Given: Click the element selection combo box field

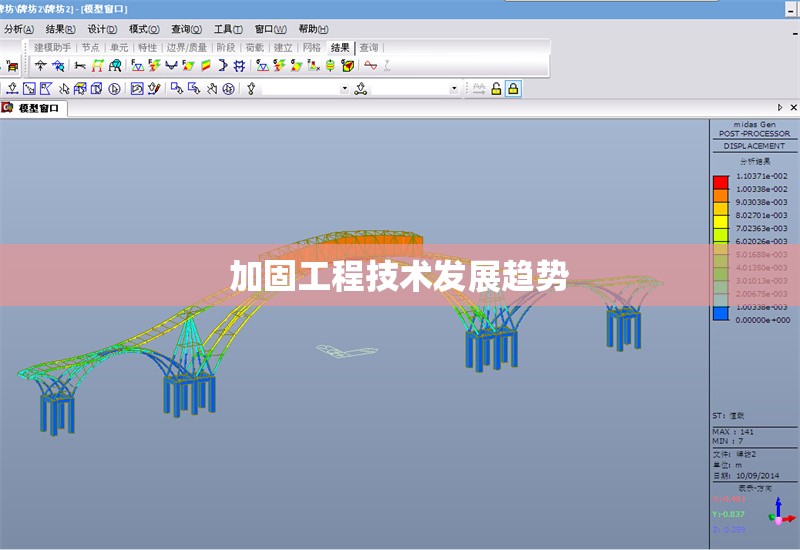Looking at the screenshot, I should [415, 89].
